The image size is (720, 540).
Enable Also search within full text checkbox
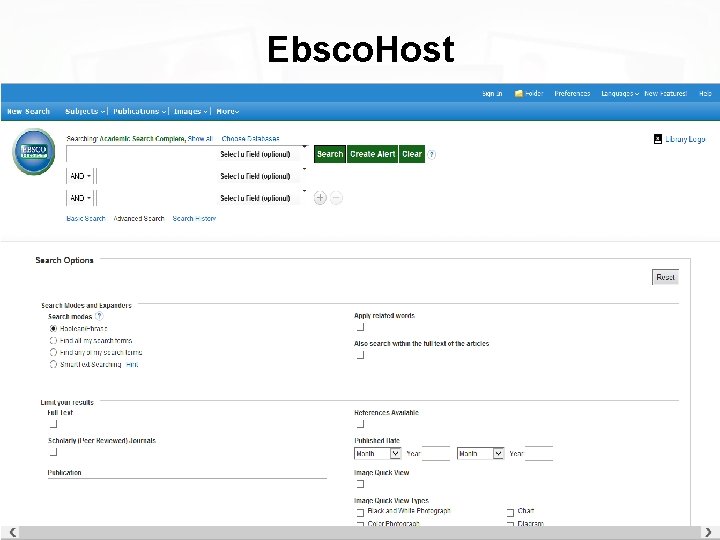360,355
